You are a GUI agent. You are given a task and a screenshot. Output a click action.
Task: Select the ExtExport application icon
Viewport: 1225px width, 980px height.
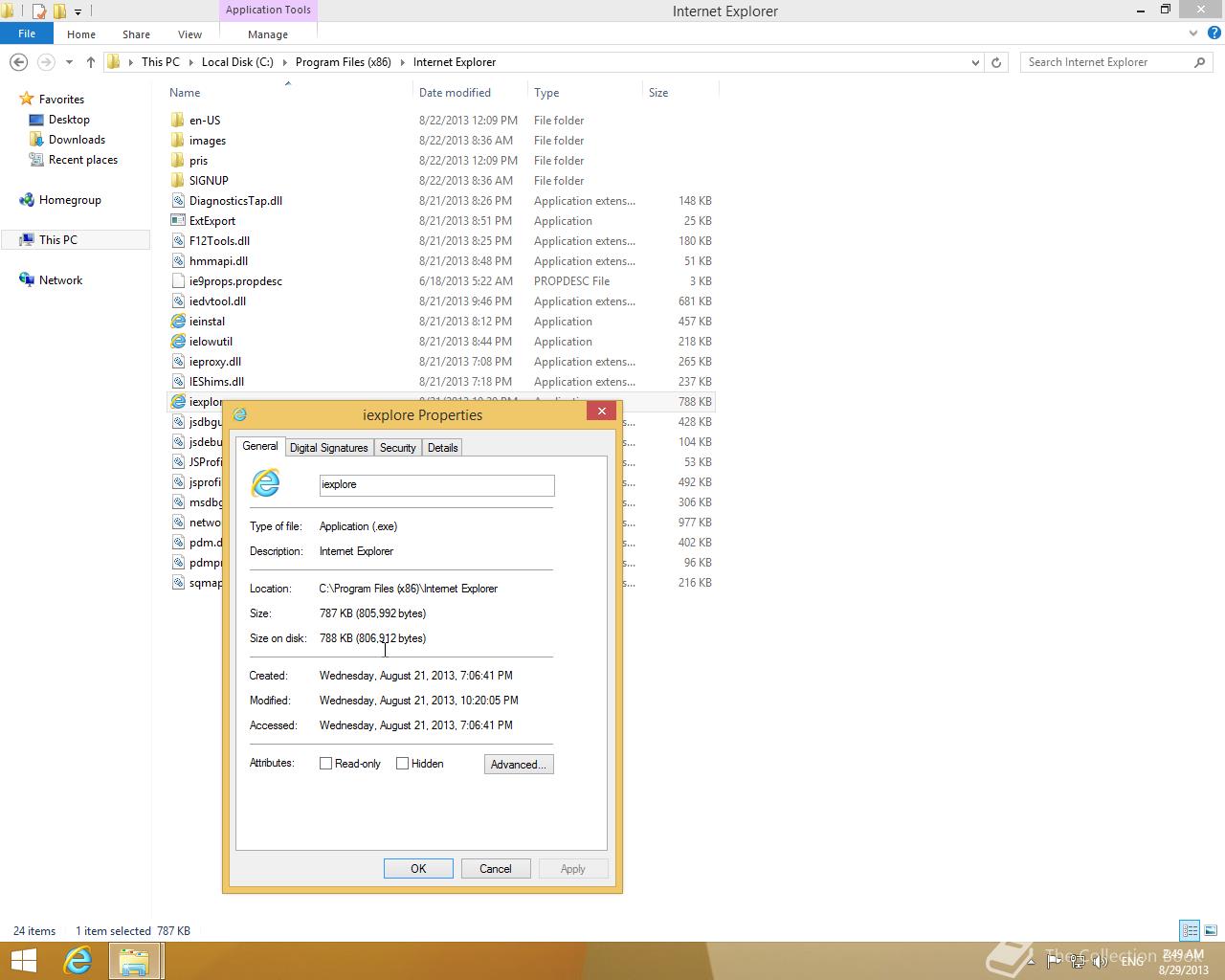178,220
